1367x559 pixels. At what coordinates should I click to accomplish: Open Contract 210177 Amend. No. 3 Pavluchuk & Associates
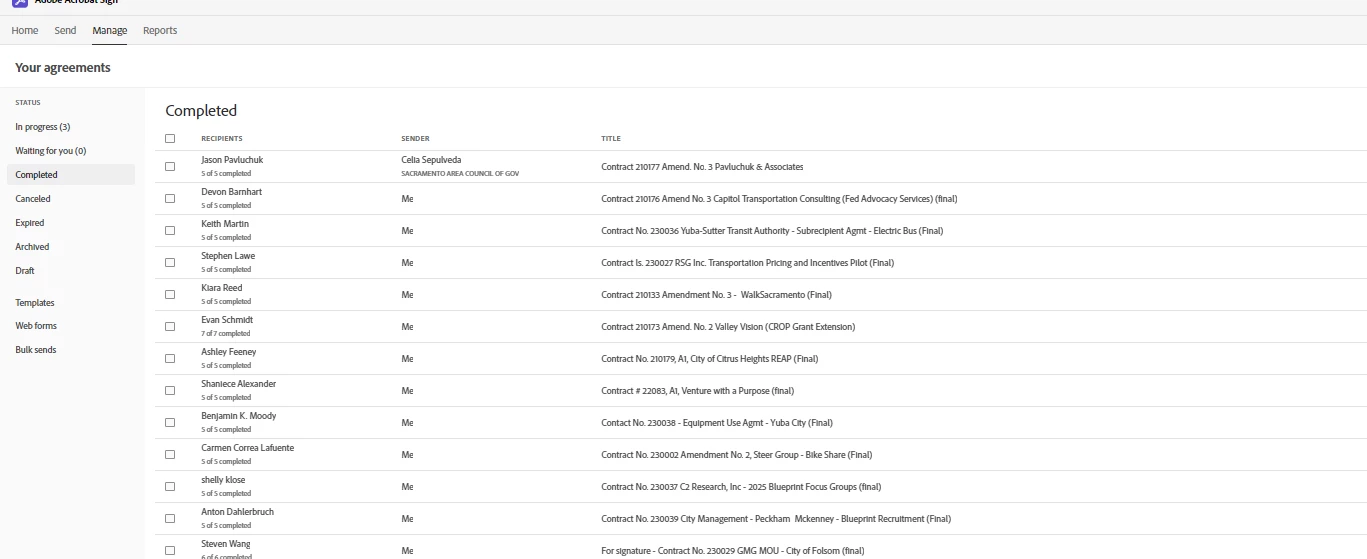(702, 167)
